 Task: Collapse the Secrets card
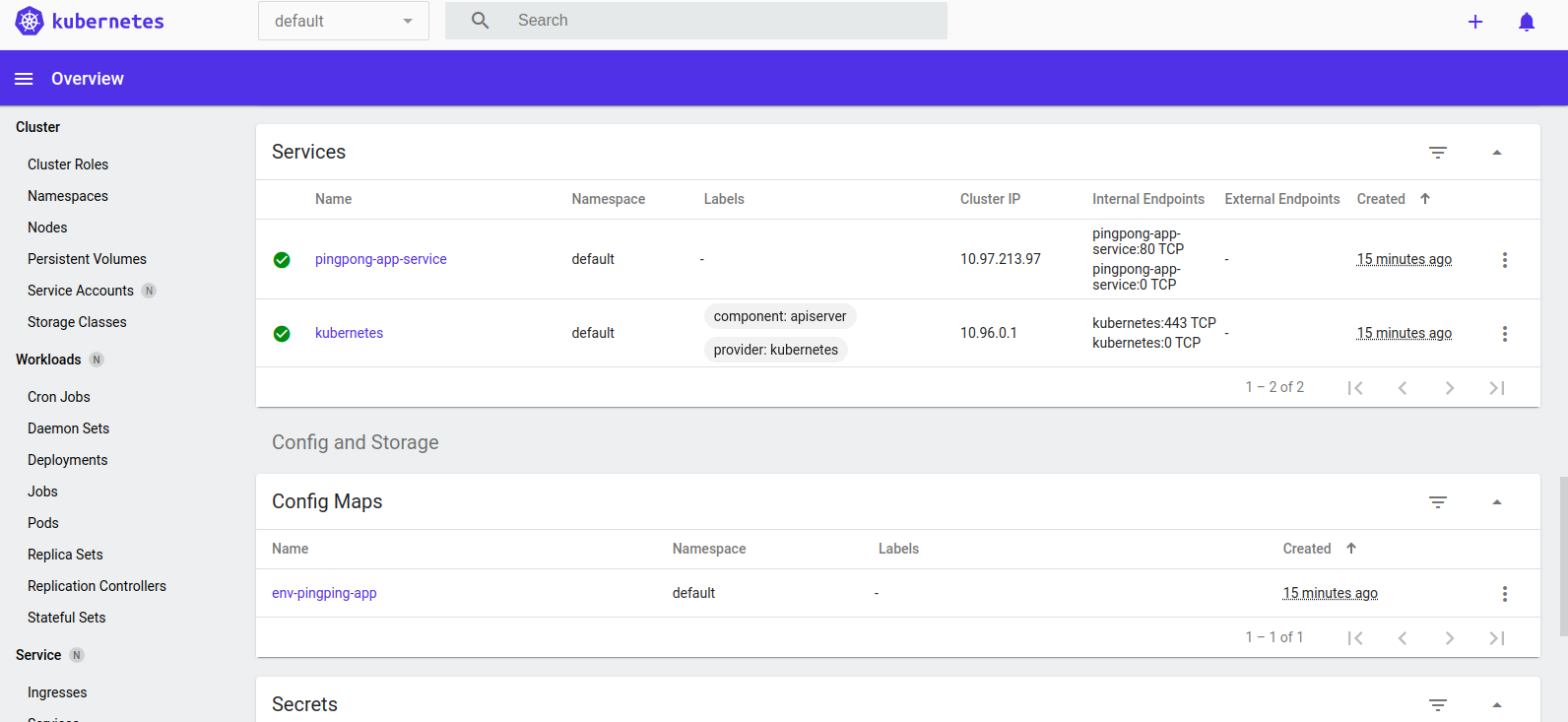tap(1497, 705)
